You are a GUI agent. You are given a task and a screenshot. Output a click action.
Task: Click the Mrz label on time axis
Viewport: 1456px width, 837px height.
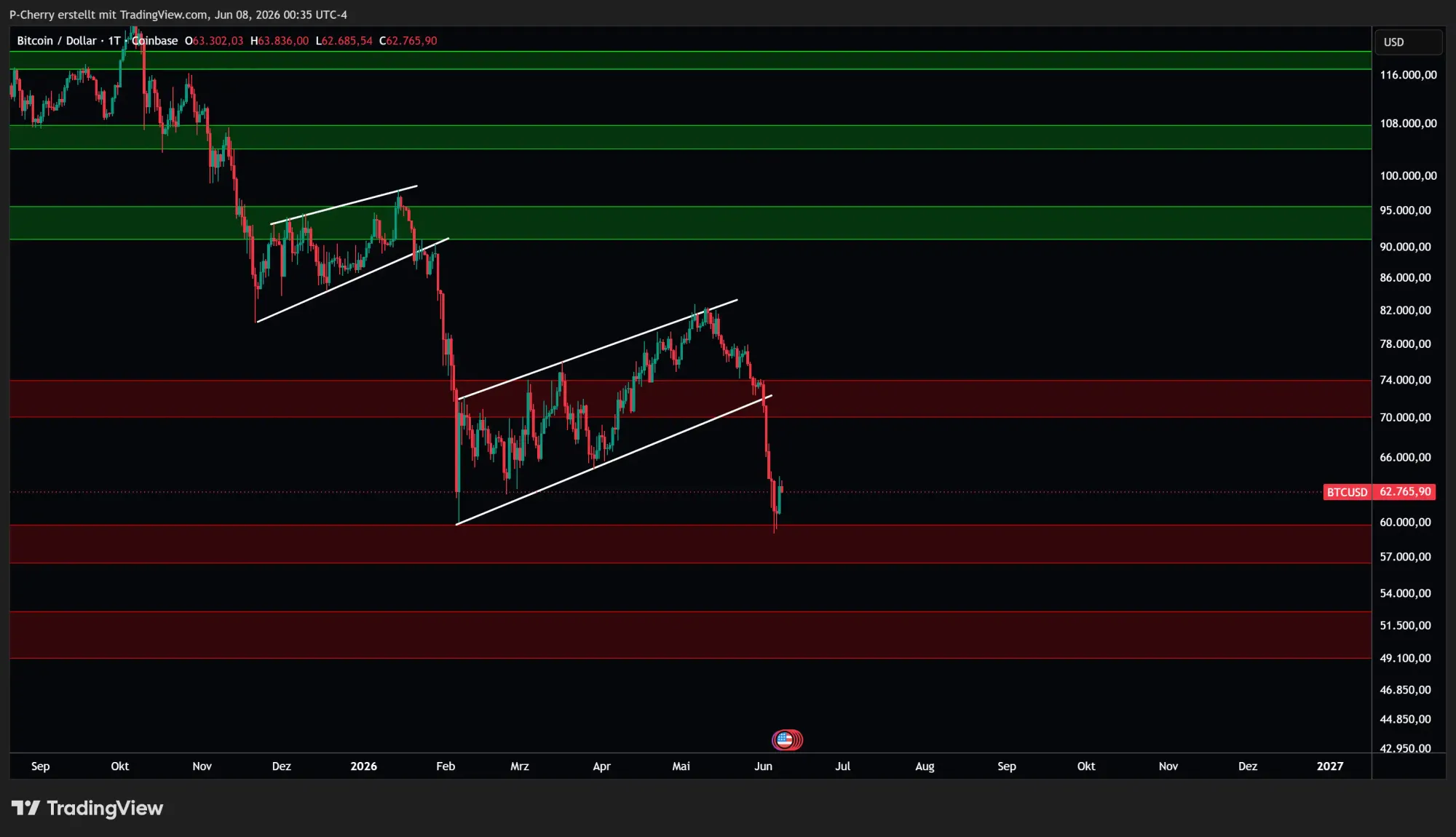(520, 766)
